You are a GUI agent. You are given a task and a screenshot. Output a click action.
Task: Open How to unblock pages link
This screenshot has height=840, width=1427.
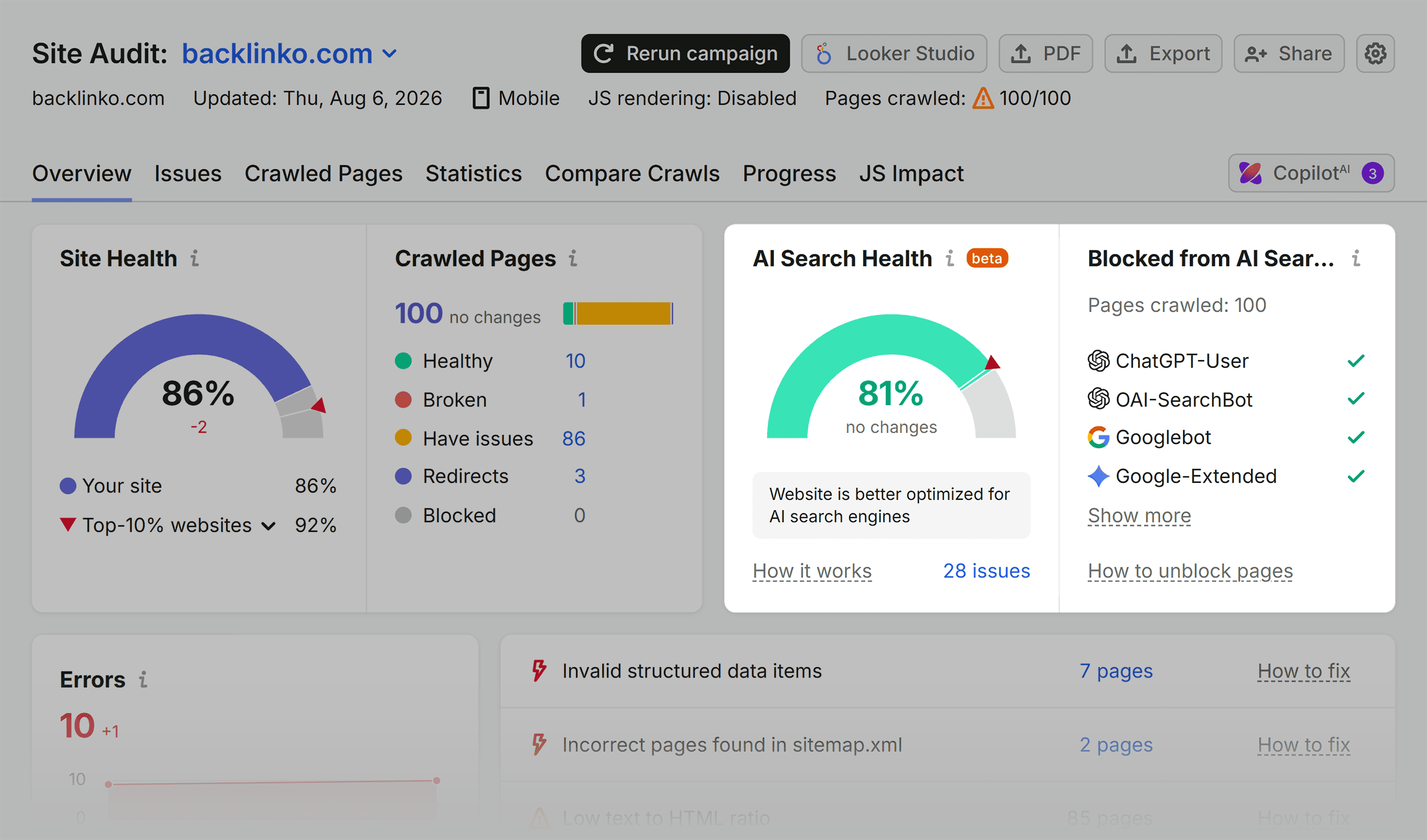click(1190, 571)
